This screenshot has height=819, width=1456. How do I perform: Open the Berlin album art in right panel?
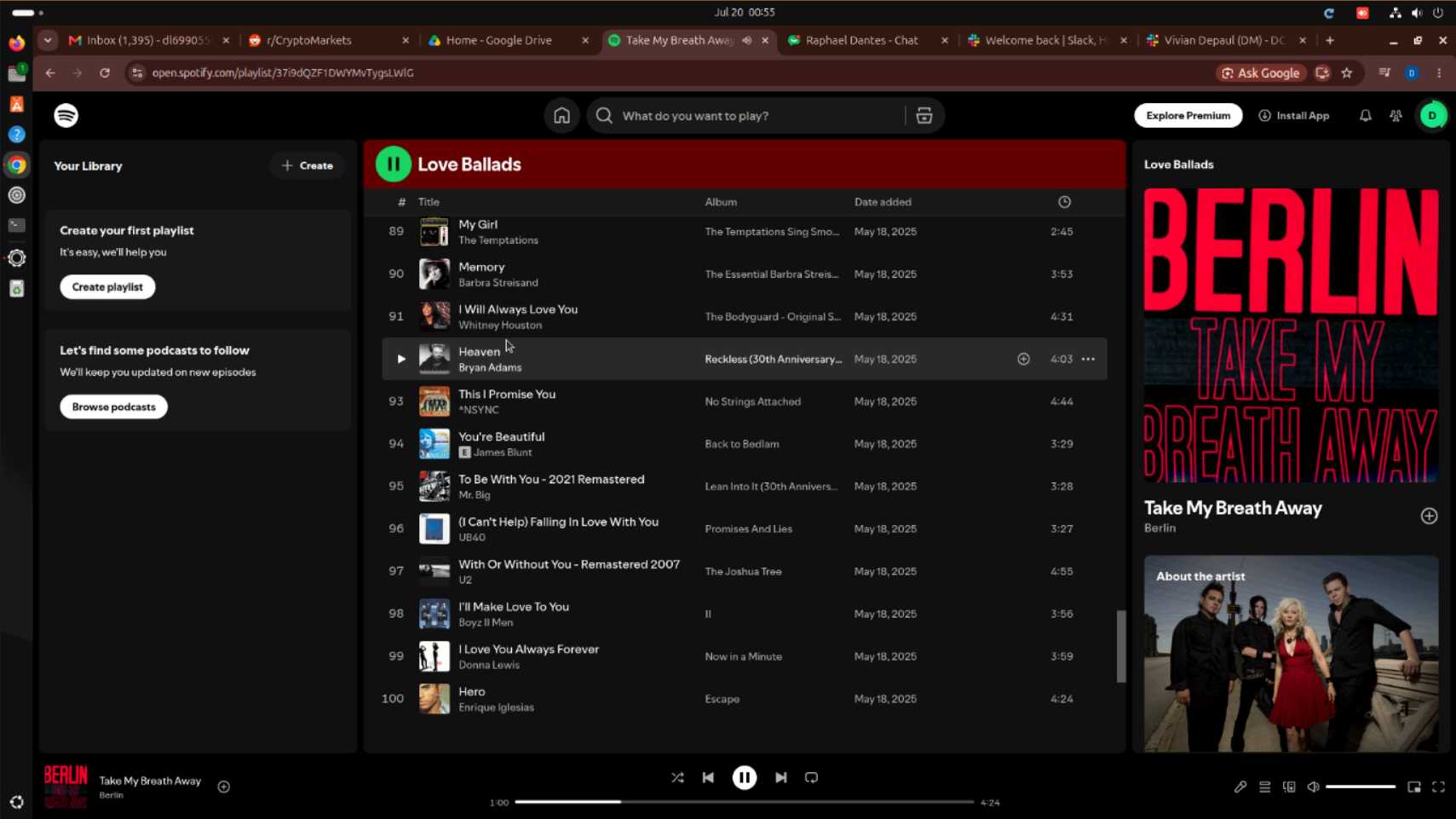click(x=1291, y=336)
